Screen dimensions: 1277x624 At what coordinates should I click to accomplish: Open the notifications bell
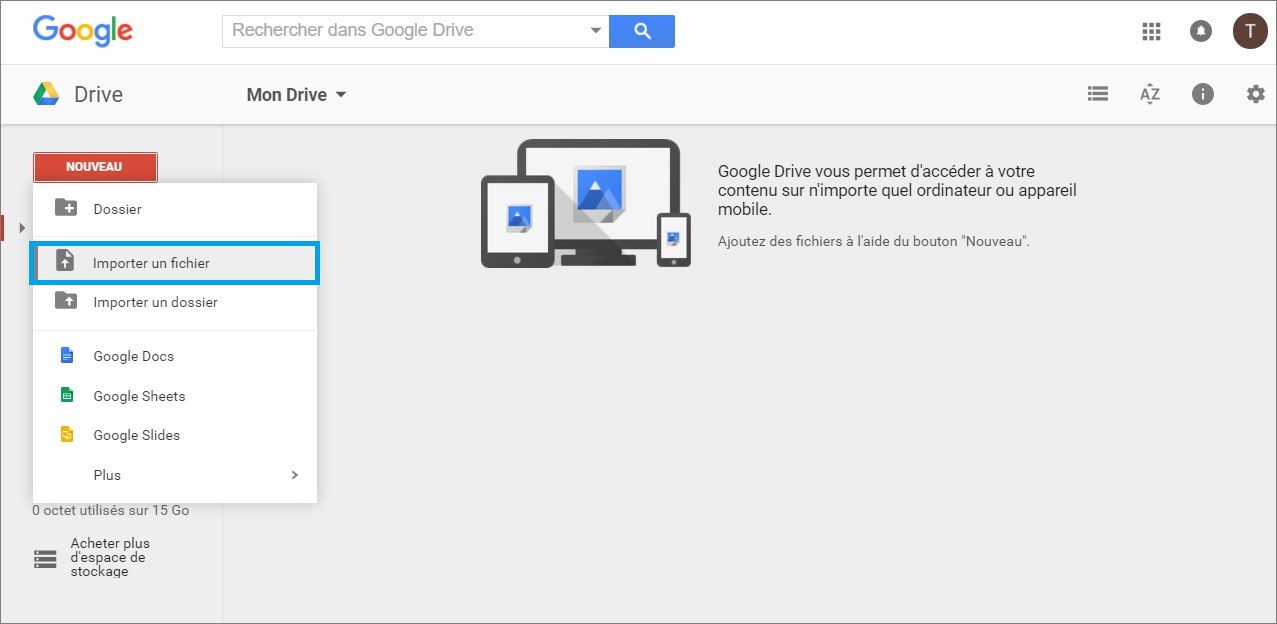click(1200, 31)
